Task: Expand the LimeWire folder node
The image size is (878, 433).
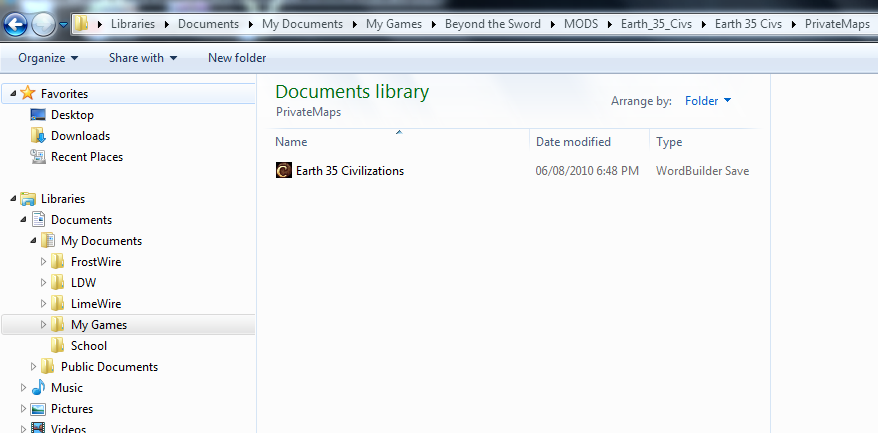Action: tap(43, 304)
